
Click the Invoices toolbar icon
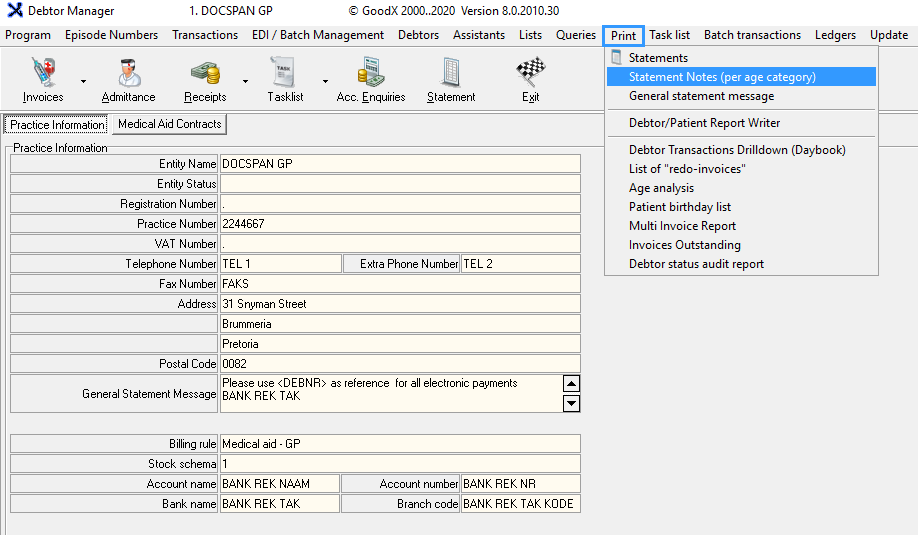pyautogui.click(x=42, y=73)
